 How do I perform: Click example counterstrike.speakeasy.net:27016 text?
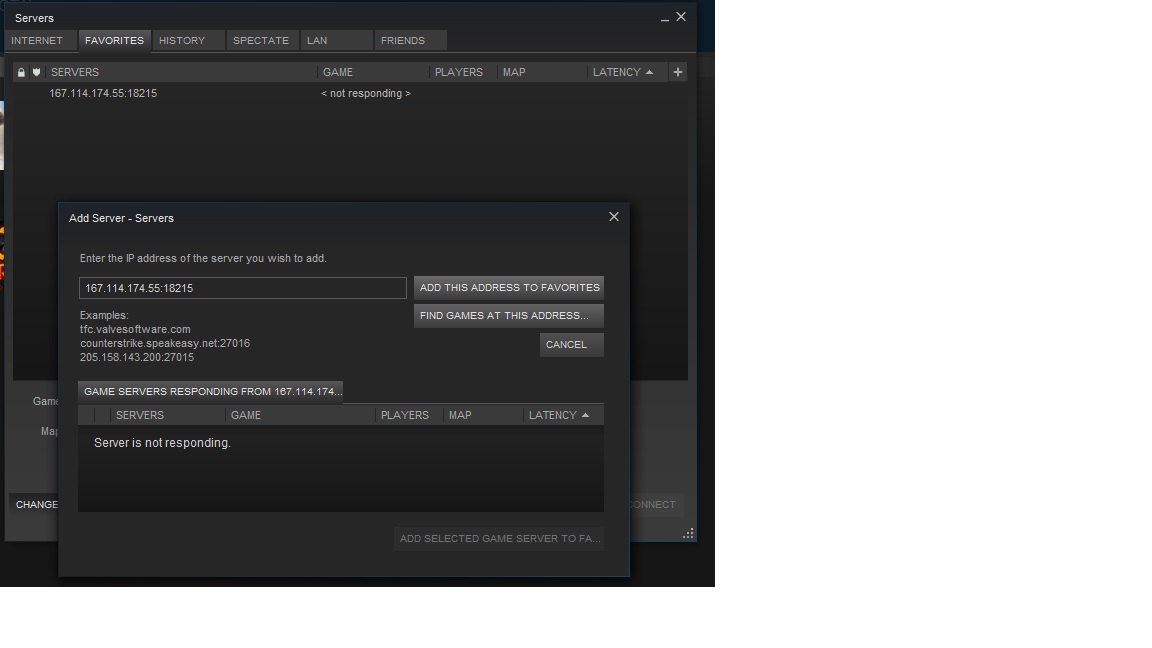[x=165, y=343]
